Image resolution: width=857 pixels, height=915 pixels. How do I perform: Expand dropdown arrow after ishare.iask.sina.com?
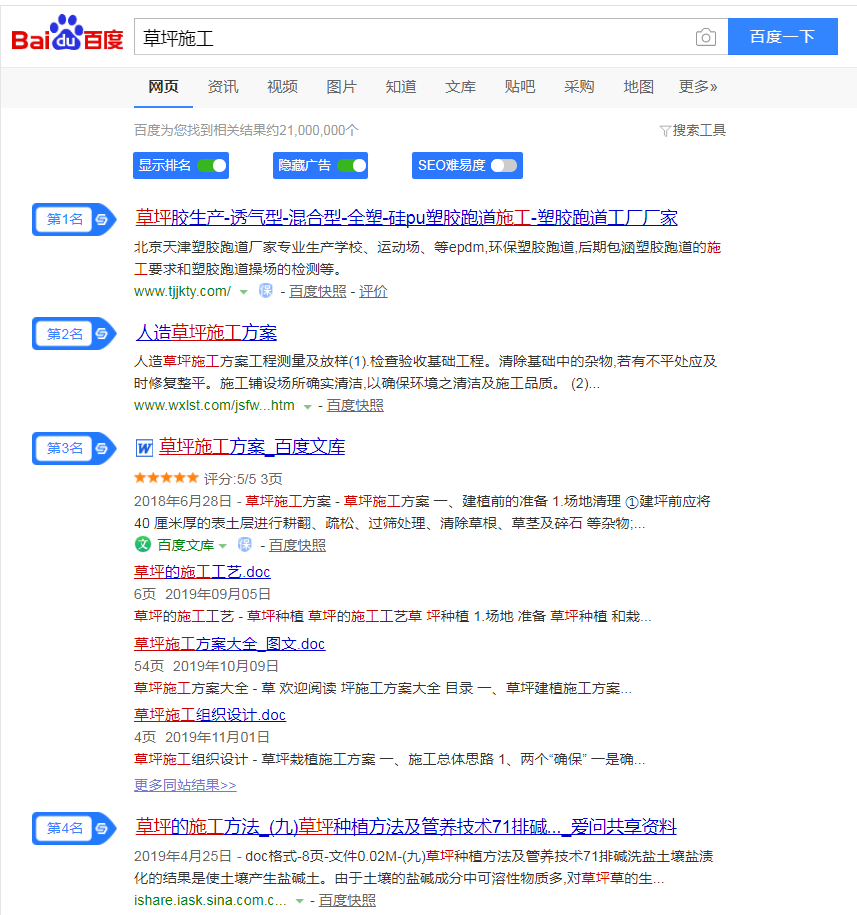(x=299, y=902)
